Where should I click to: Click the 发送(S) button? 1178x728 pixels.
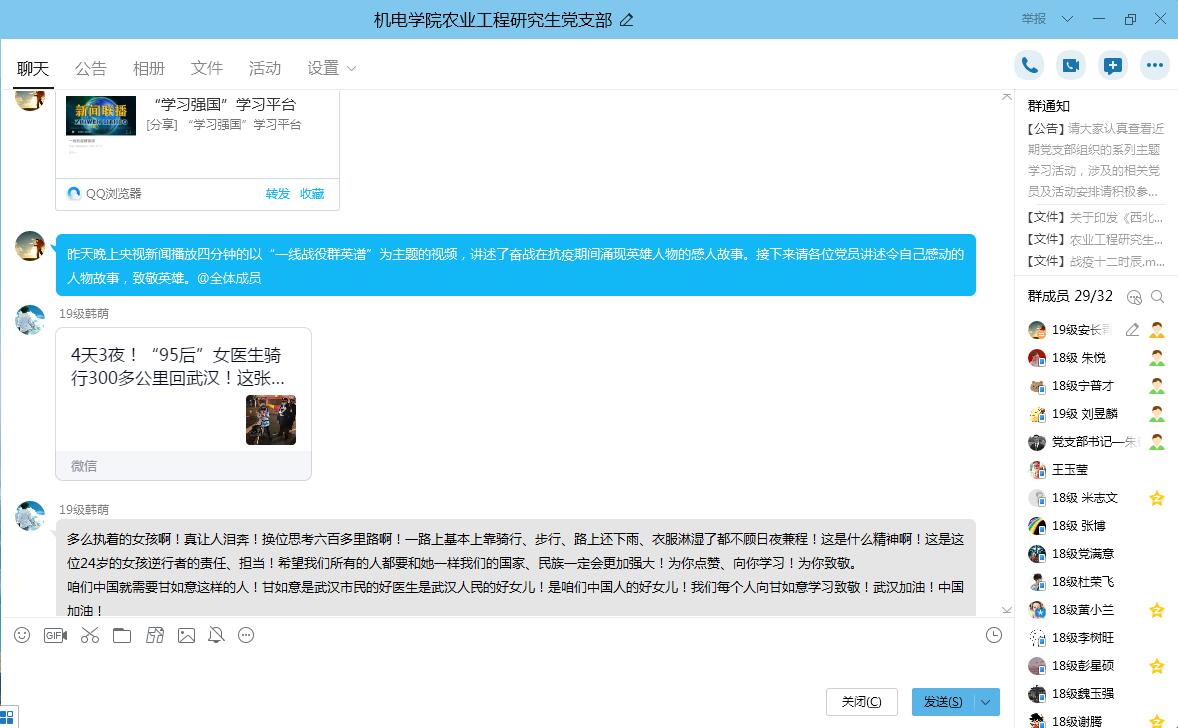942,702
